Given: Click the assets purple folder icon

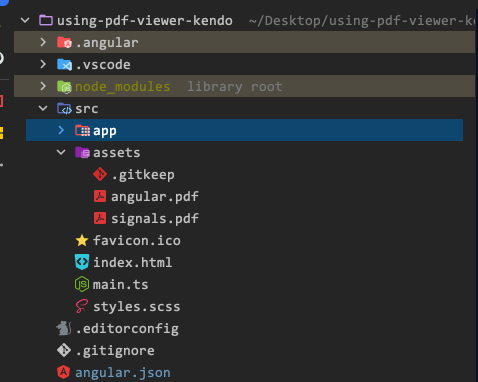Looking at the screenshot, I should click(82, 153).
